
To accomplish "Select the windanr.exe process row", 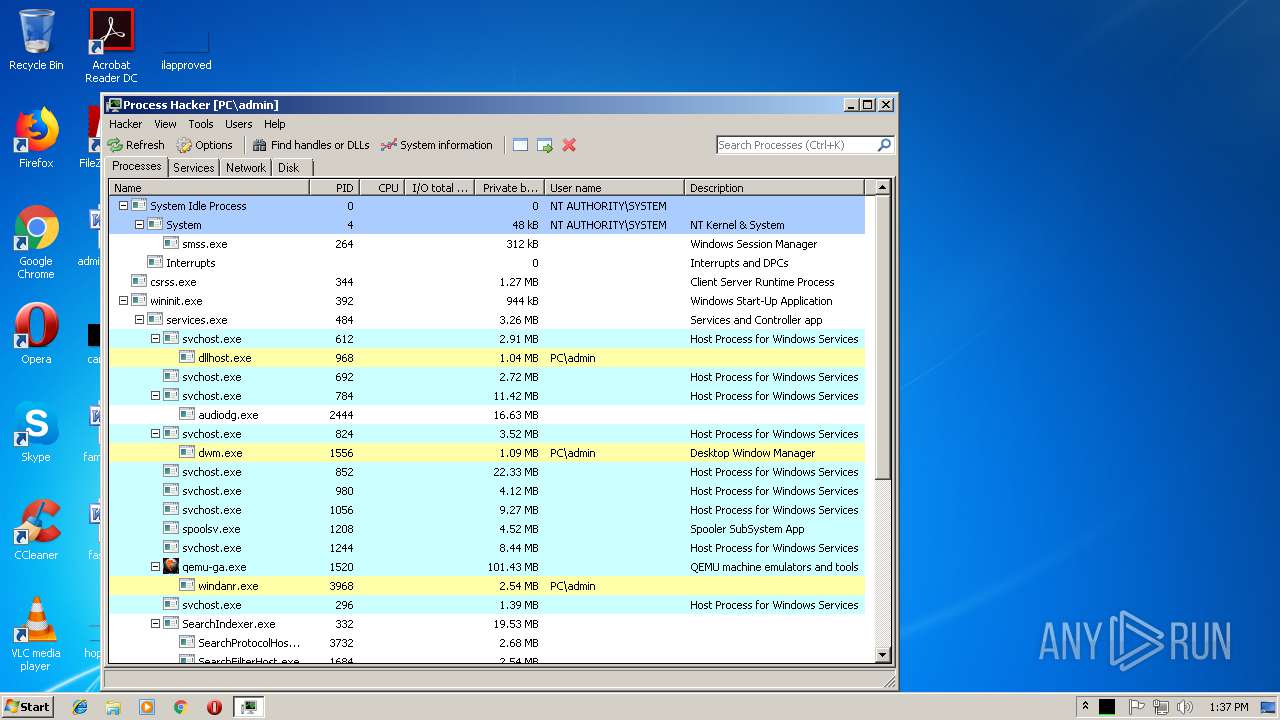I will 486,586.
